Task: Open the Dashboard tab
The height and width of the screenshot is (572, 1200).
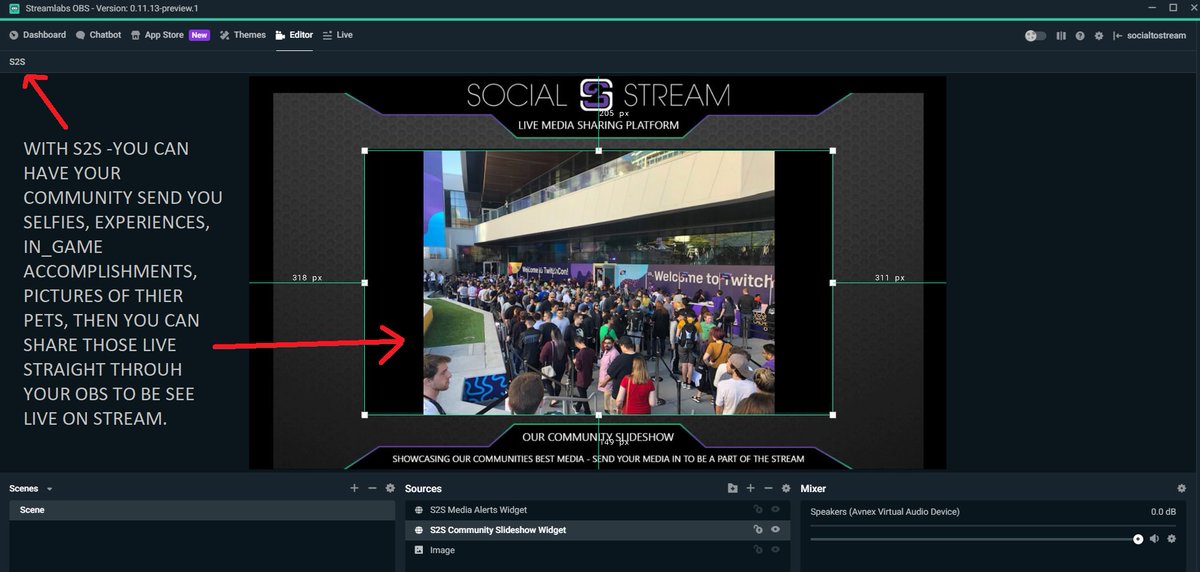Action: [37, 35]
